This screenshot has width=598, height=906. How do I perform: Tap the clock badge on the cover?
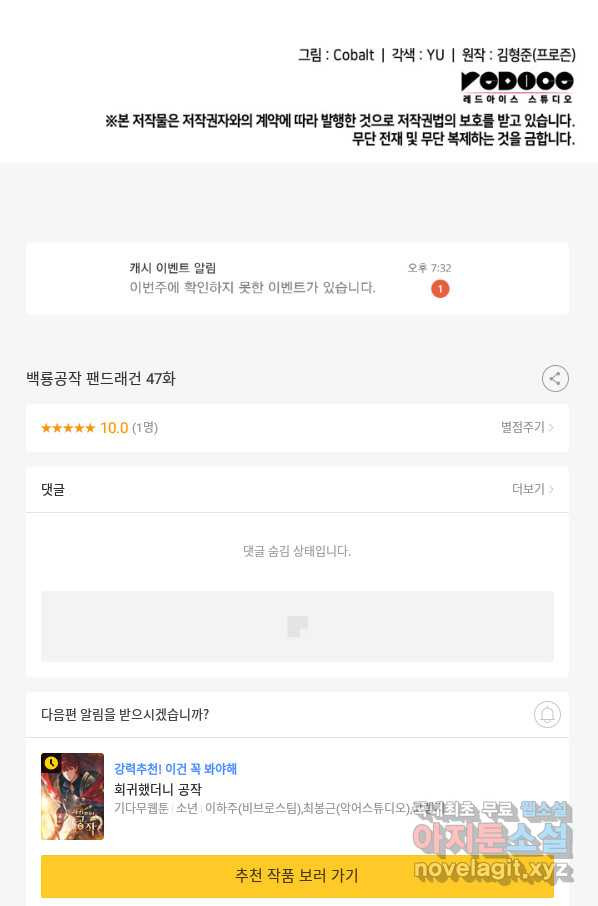(51, 763)
